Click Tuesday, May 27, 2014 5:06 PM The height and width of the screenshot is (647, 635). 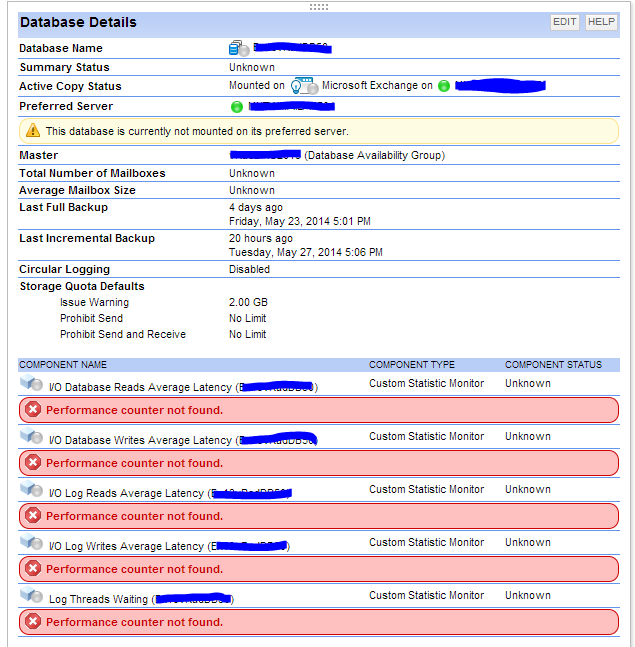pos(306,252)
